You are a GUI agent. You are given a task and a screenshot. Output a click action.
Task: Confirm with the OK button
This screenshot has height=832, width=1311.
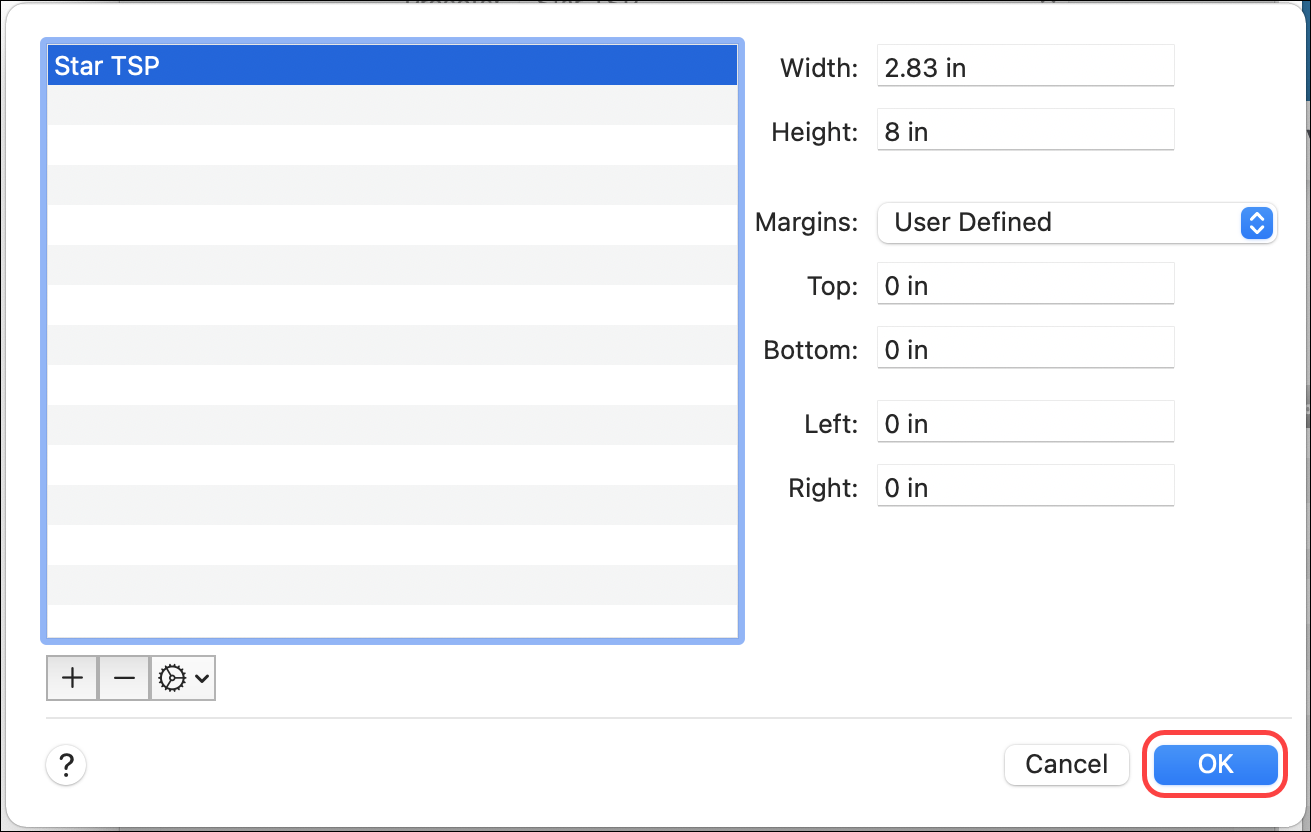[1215, 765]
